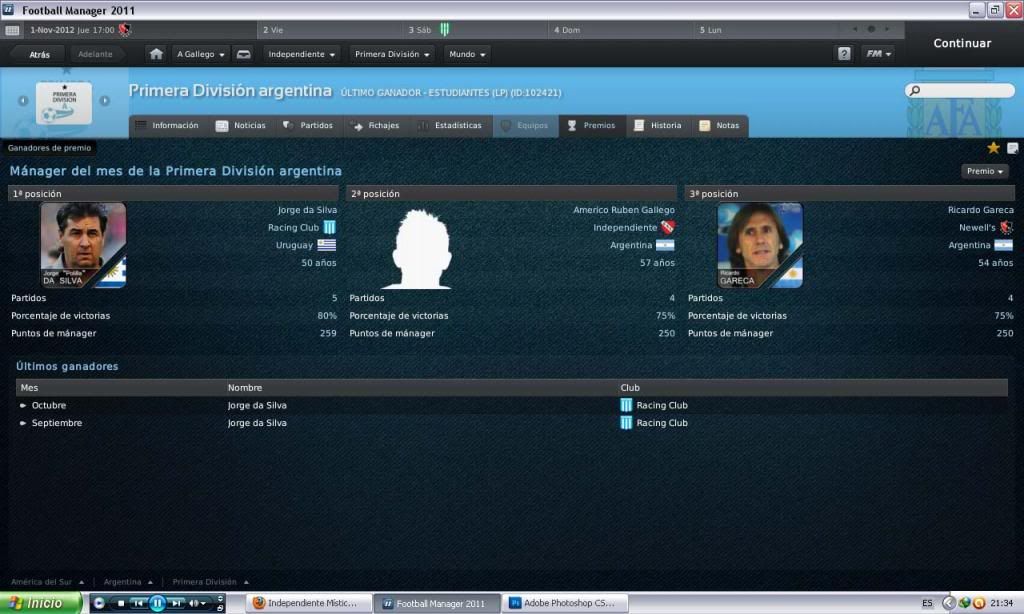Screen dimensions: 1024x614
Task: Switch to the Información tab
Action: click(x=168, y=125)
